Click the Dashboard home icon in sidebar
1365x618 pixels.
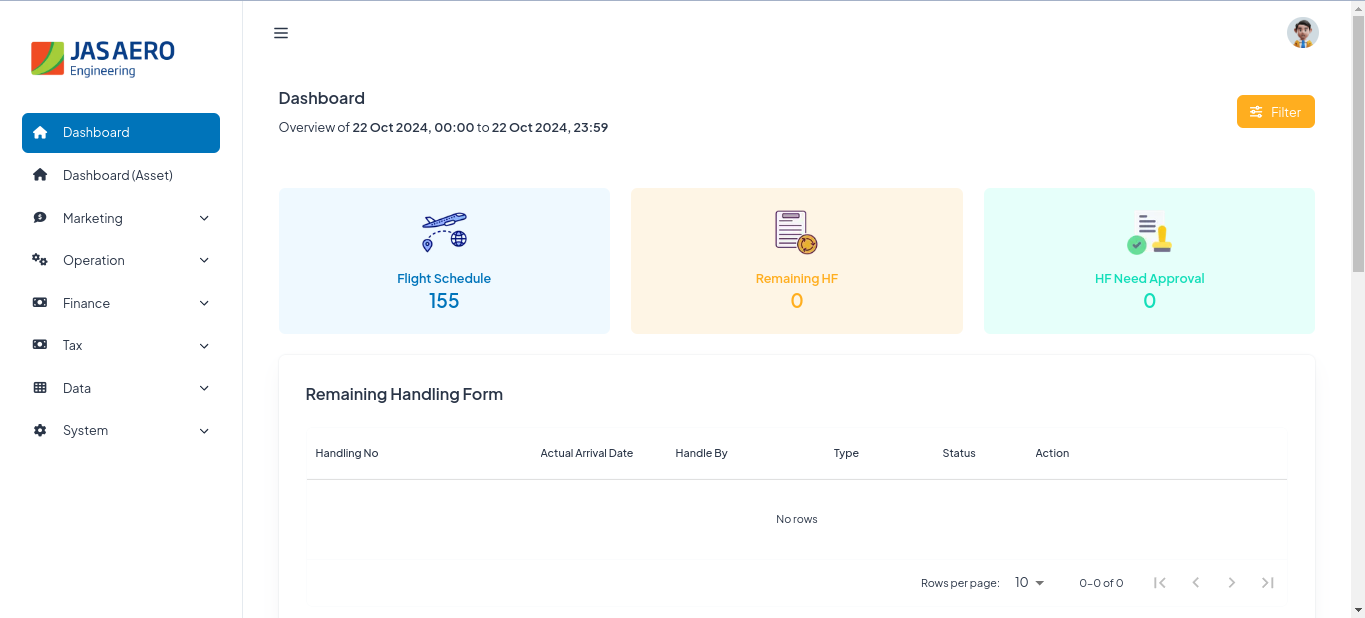click(x=40, y=132)
